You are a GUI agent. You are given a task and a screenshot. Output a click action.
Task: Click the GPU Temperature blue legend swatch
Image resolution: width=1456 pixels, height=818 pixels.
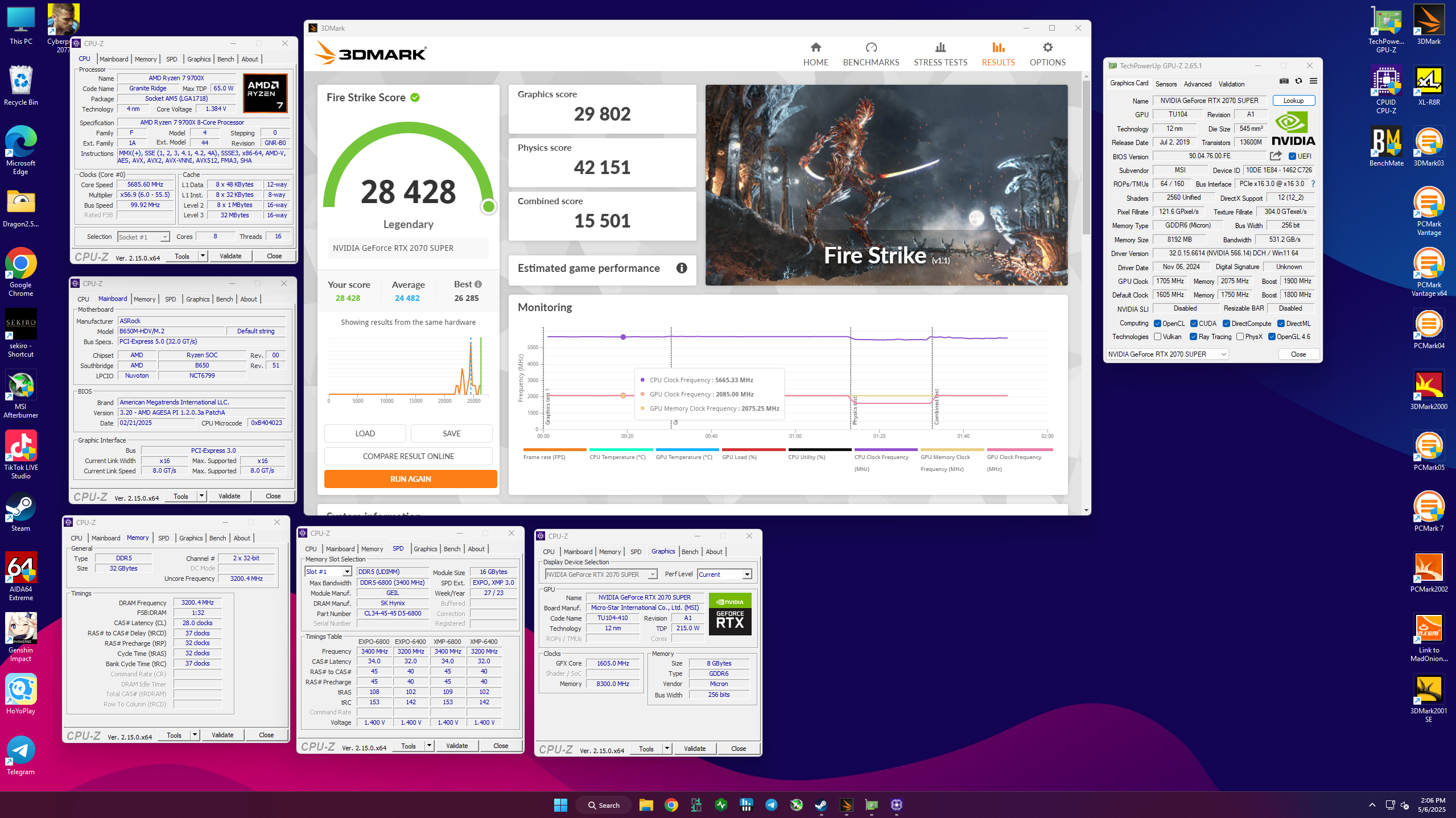pyautogui.click(x=687, y=450)
